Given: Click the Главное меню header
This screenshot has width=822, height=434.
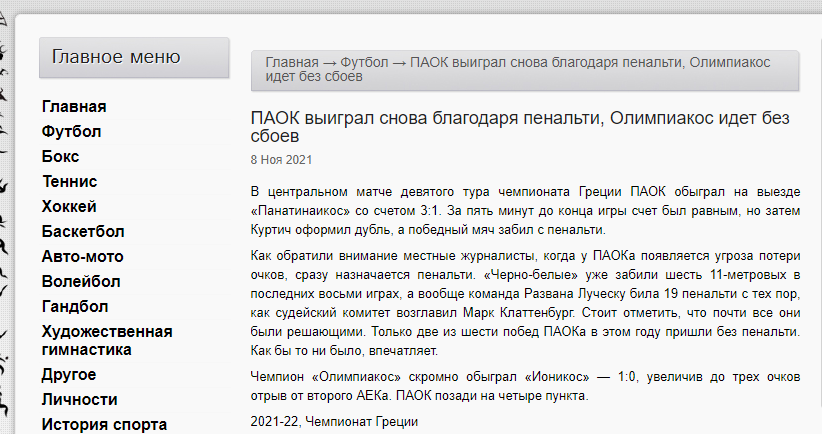Looking at the screenshot, I should 116,57.
